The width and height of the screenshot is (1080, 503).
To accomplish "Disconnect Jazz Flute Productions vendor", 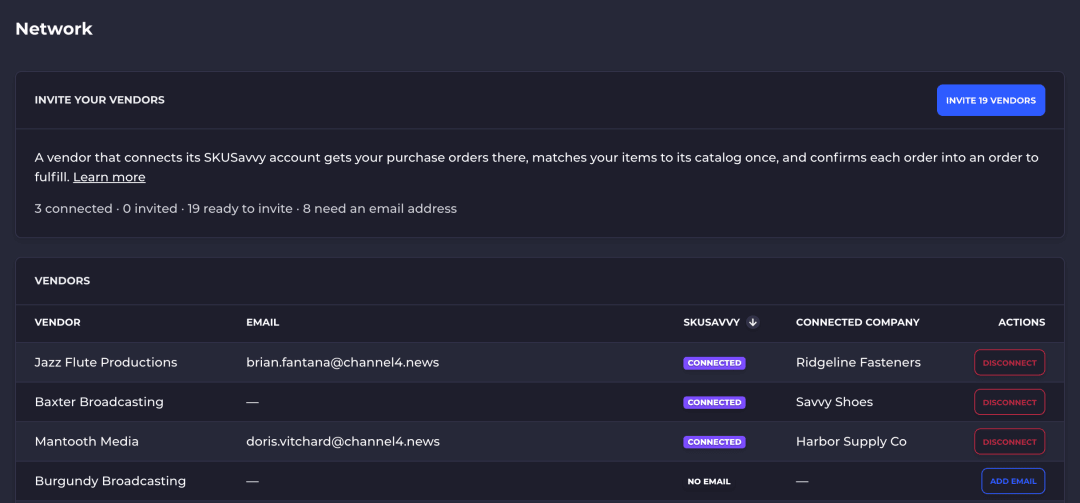I will pos(1009,362).
